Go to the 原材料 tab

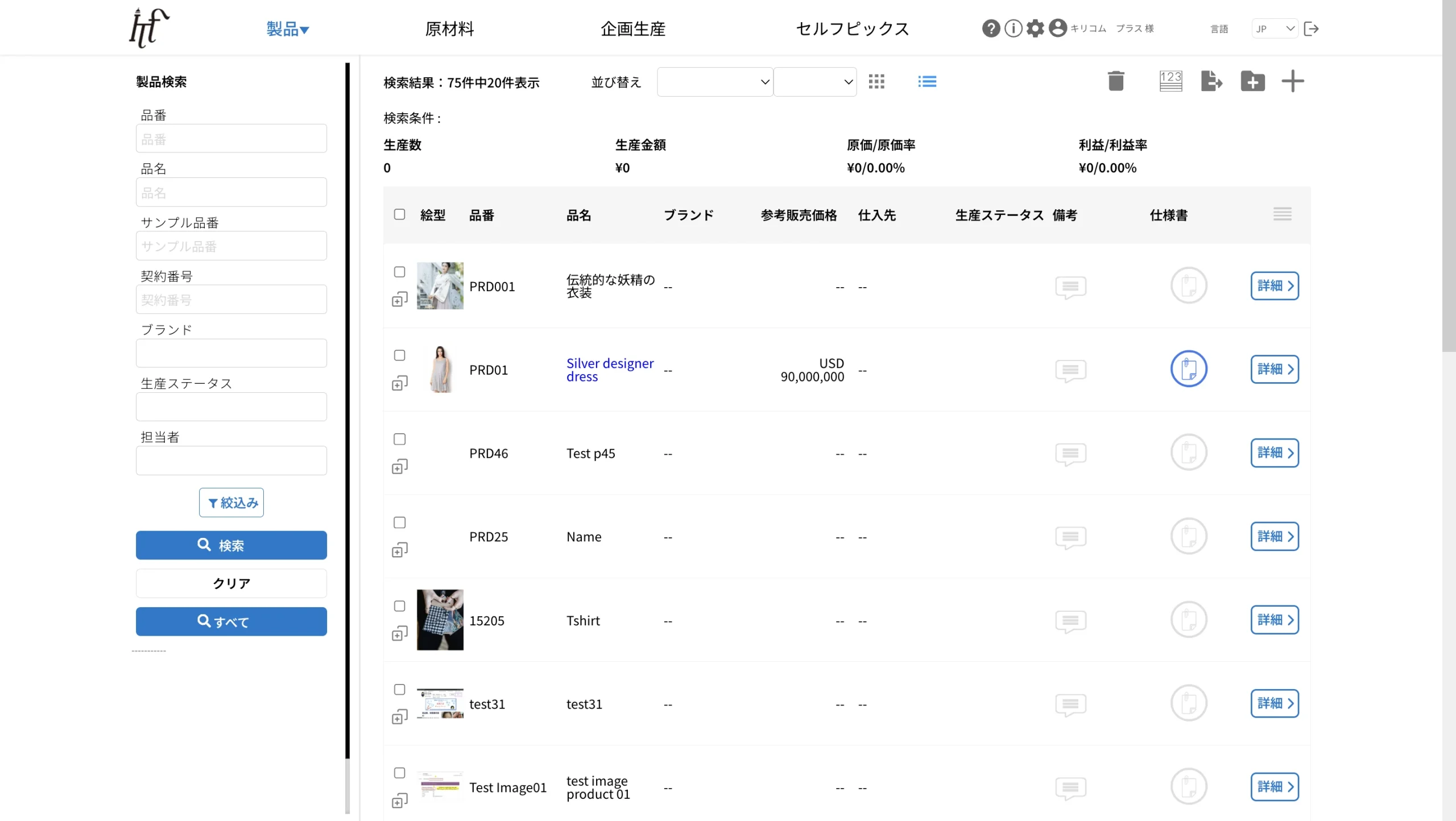click(x=449, y=28)
